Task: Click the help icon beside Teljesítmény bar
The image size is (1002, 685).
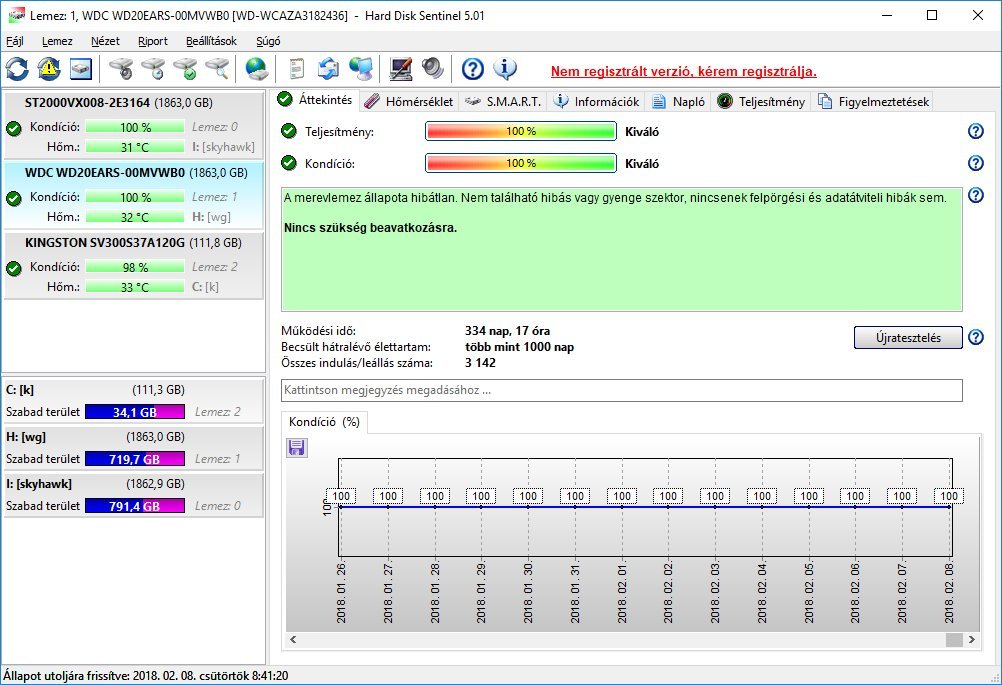Action: pos(976,131)
